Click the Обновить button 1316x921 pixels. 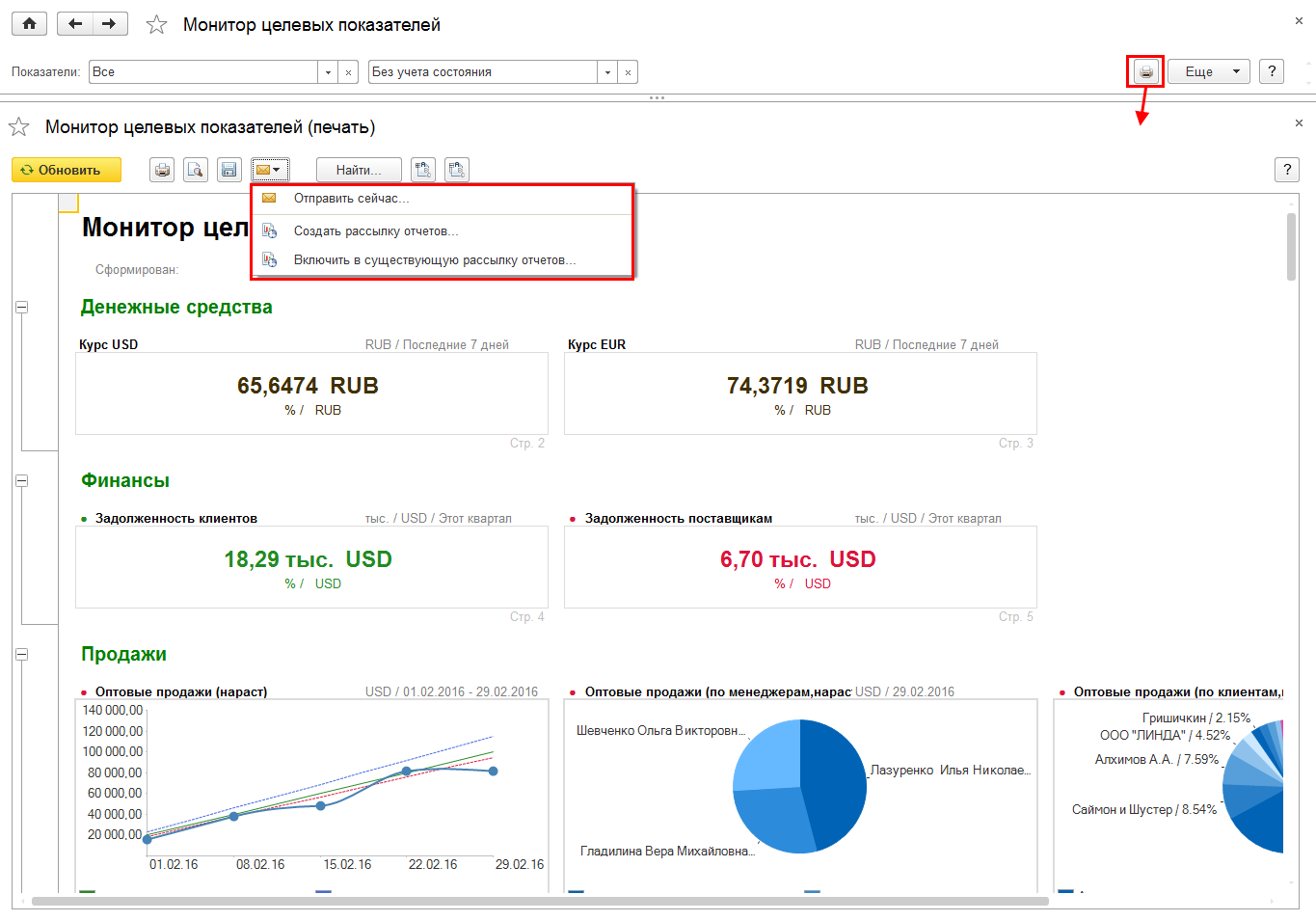[67, 170]
